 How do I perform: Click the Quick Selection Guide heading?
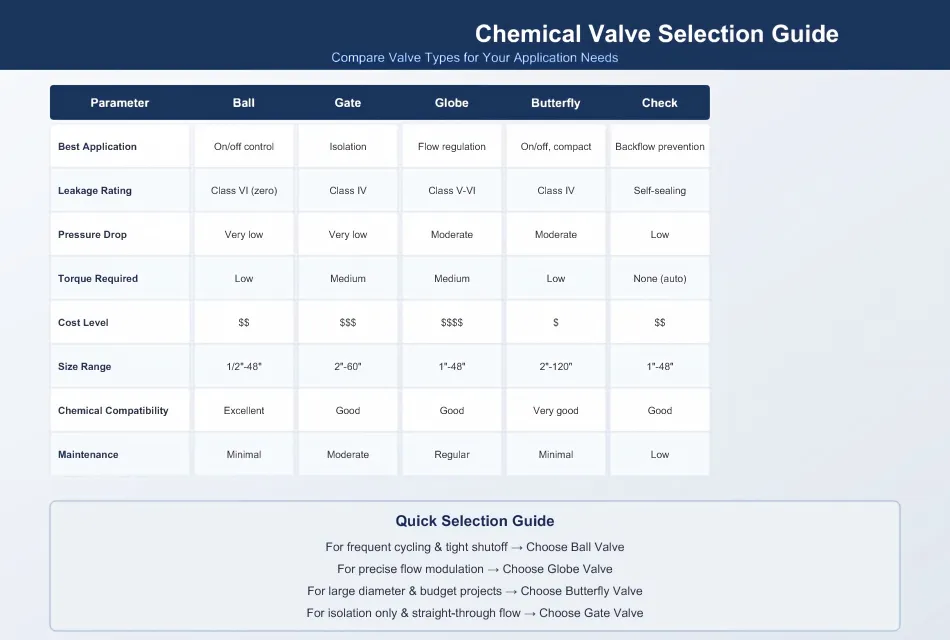(475, 521)
